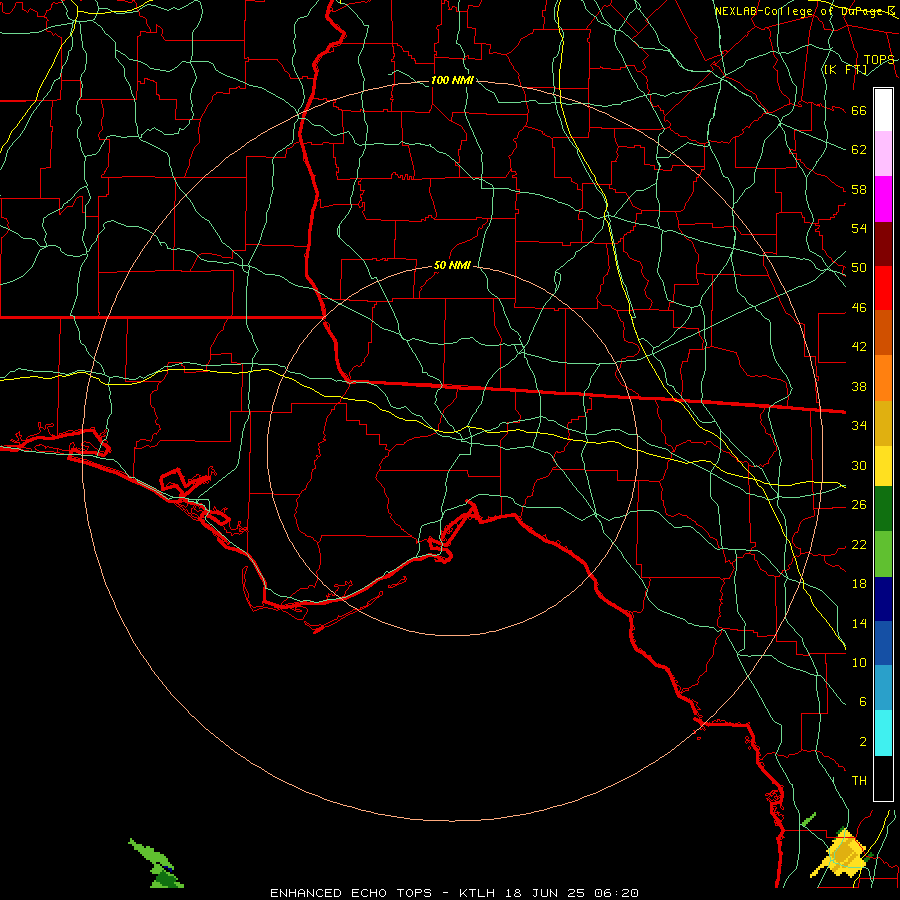900x900 pixels.
Task: Select the dark red color bar swatch
Action: tap(883, 244)
